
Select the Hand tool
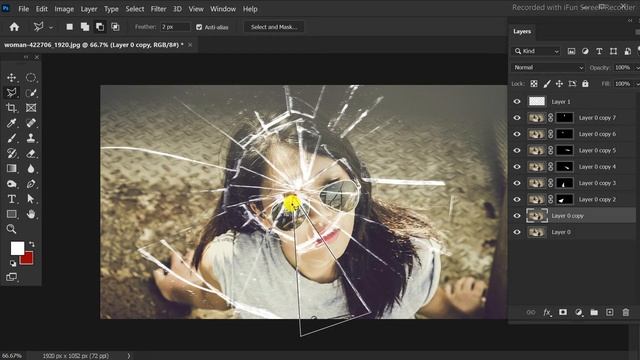tap(31, 214)
